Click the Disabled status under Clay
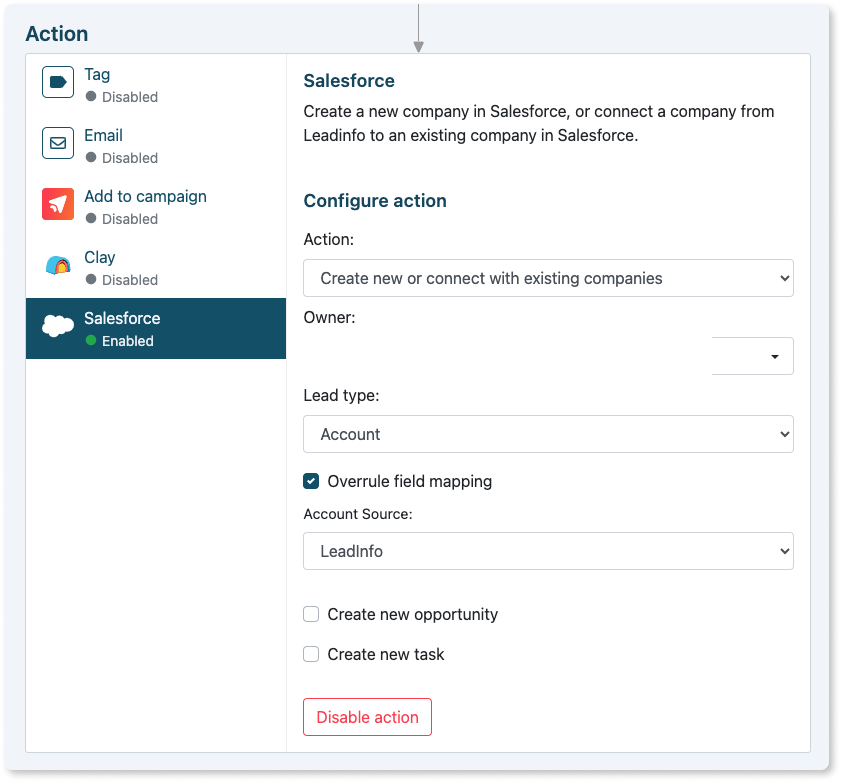The image size is (841, 782). coord(121,280)
